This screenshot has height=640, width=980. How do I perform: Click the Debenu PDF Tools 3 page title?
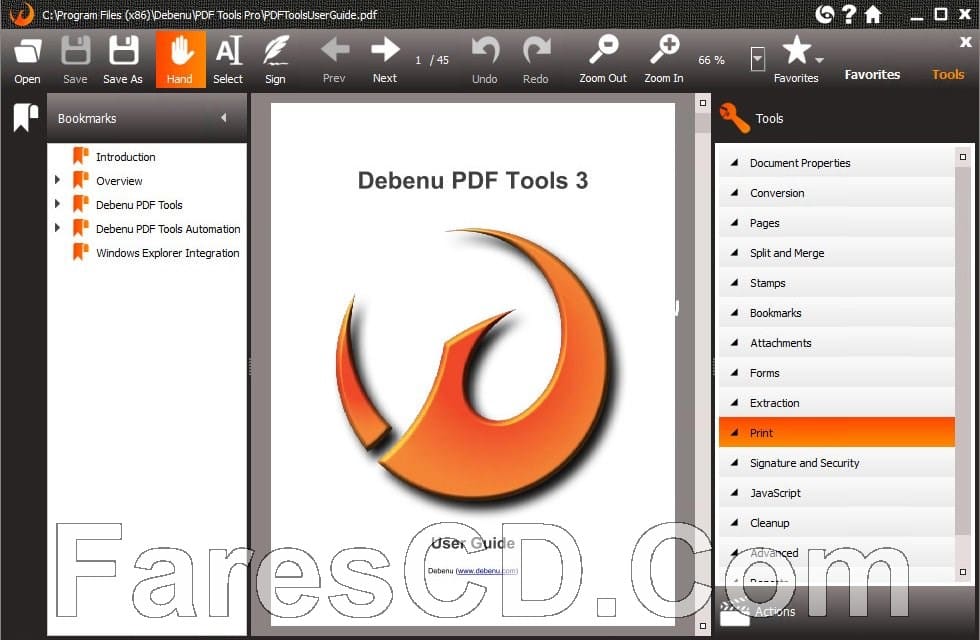click(x=472, y=181)
